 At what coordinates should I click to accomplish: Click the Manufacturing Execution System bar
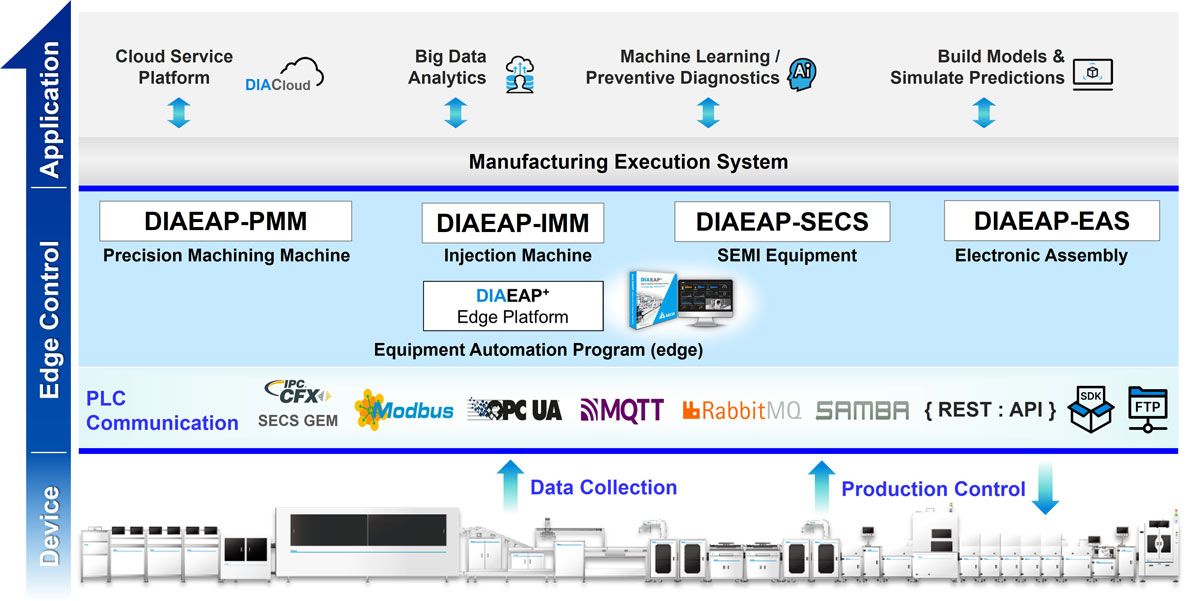click(628, 161)
